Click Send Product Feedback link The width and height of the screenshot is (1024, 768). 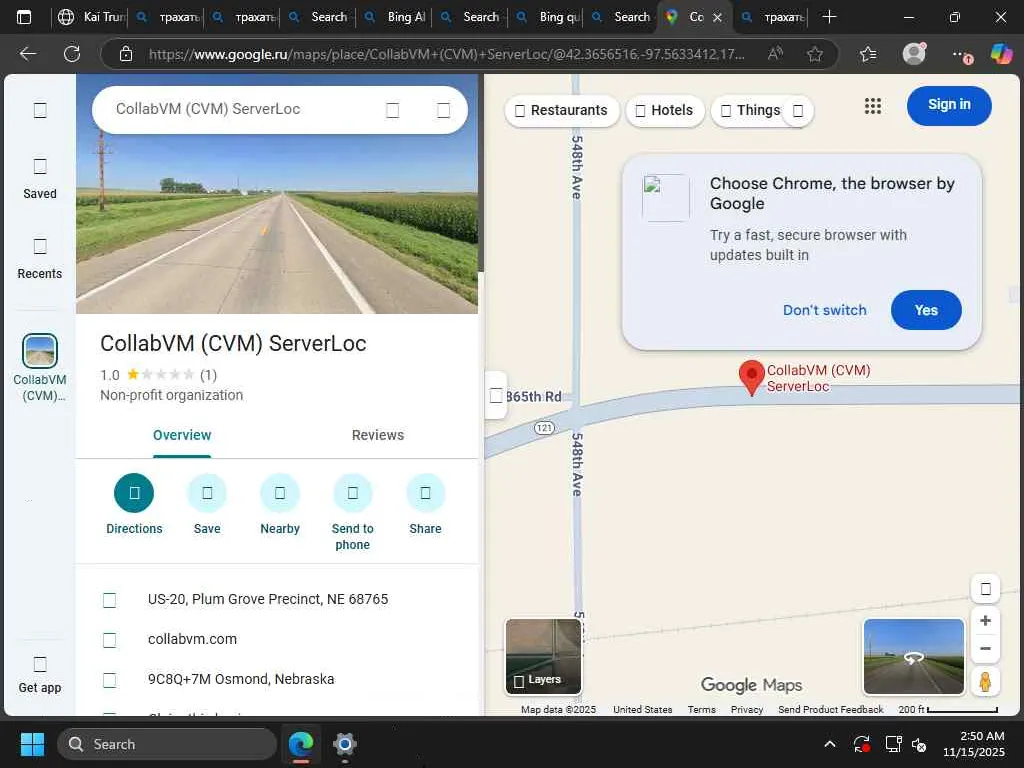pos(830,709)
